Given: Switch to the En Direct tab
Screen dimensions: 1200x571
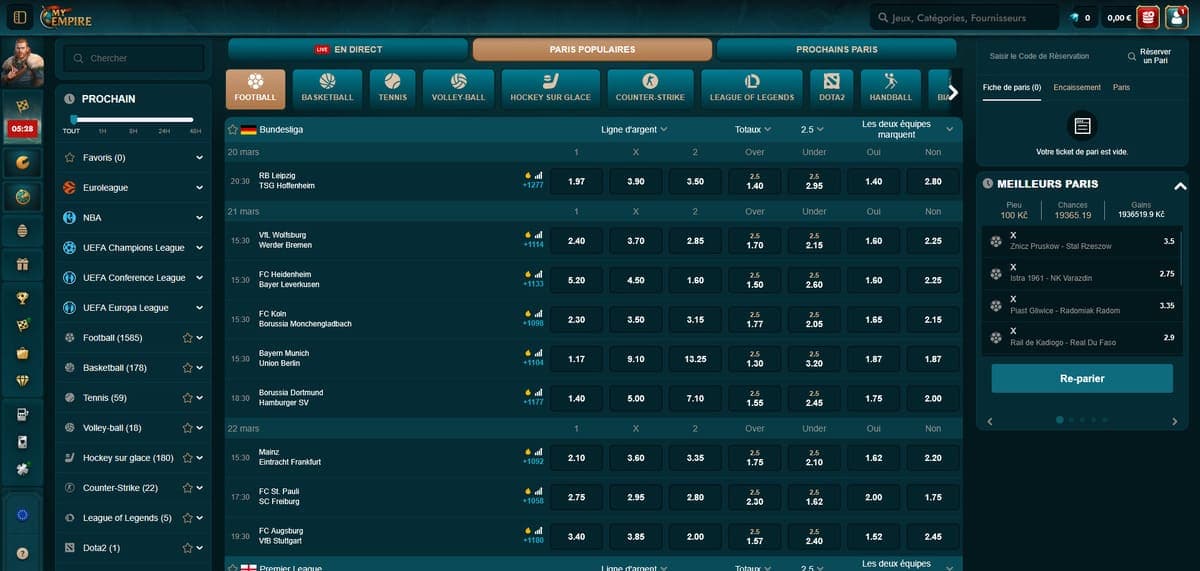Looking at the screenshot, I should [348, 49].
